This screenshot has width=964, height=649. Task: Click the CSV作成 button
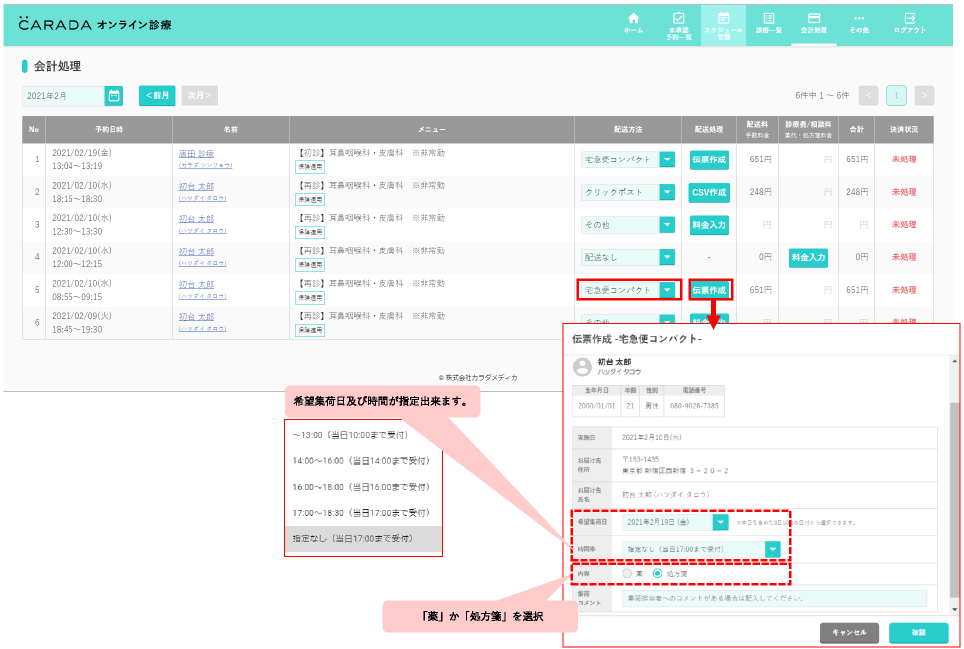[709, 192]
